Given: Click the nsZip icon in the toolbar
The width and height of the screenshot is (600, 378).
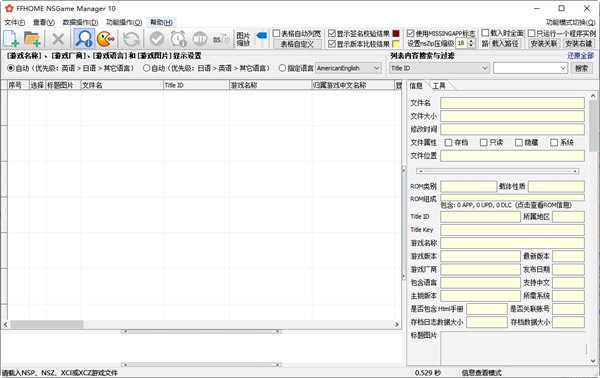Looking at the screenshot, I should point(221,39).
